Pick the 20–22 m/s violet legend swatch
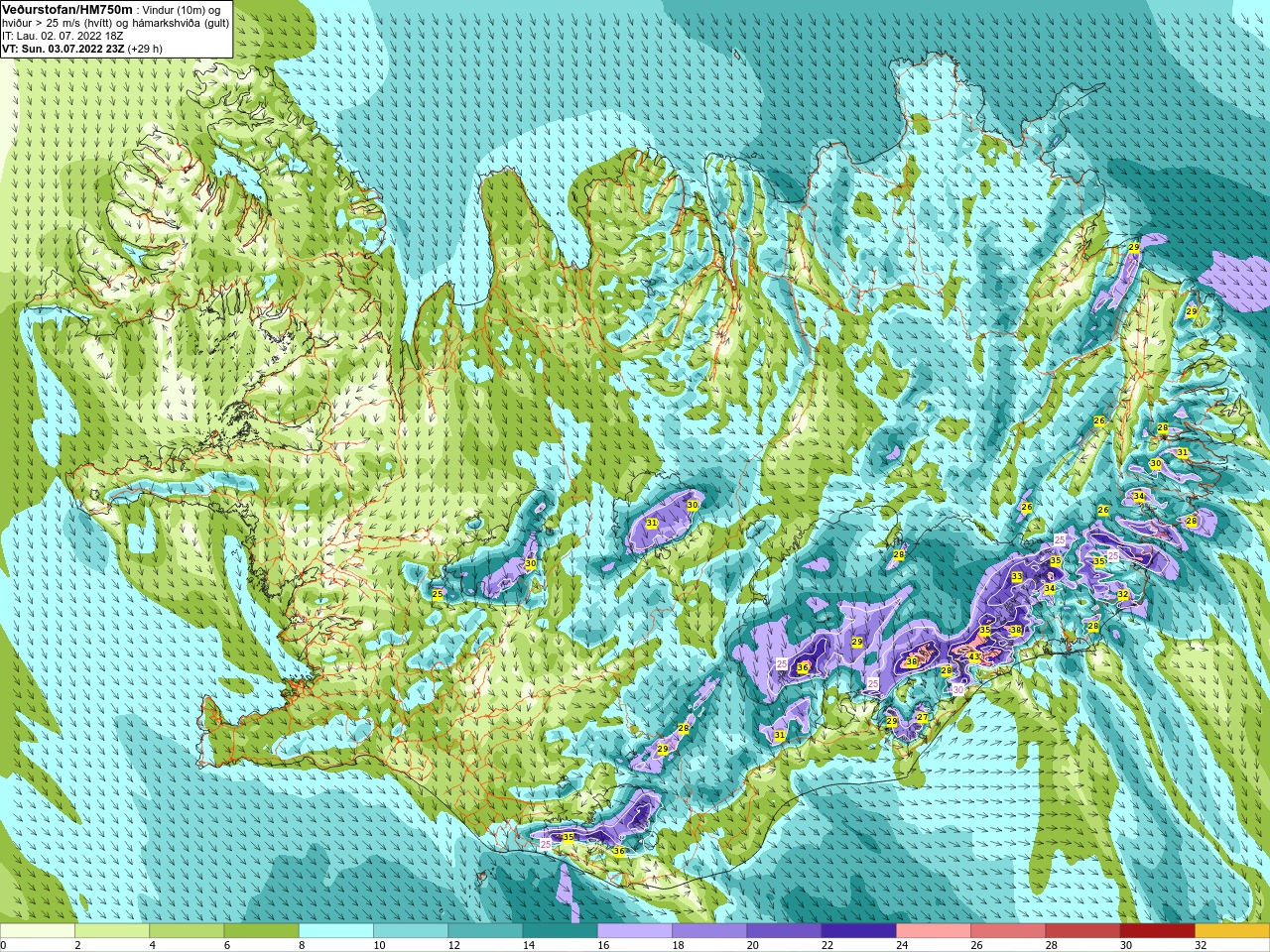Image resolution: width=1270 pixels, height=952 pixels. click(785, 931)
